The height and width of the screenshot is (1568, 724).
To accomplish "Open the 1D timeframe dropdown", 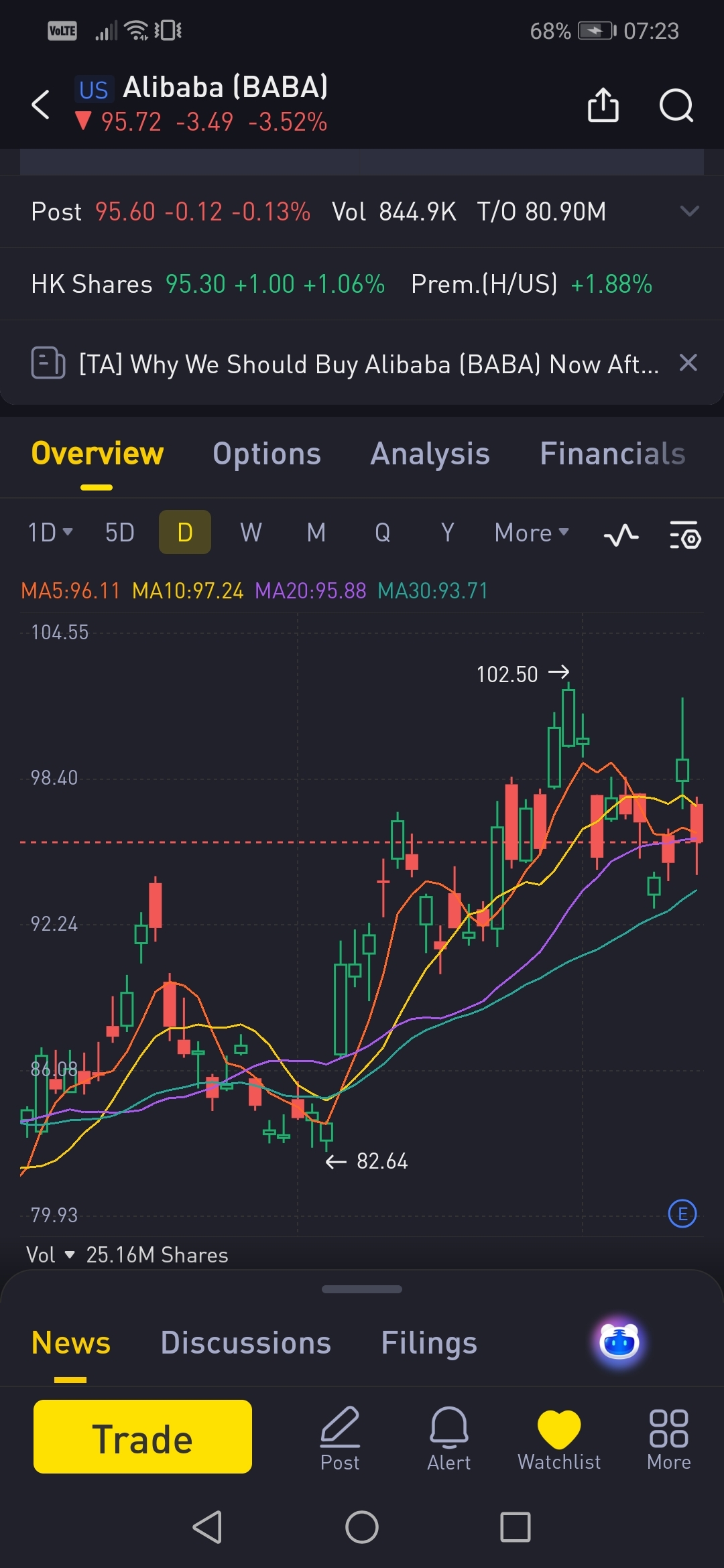I will coord(50,533).
